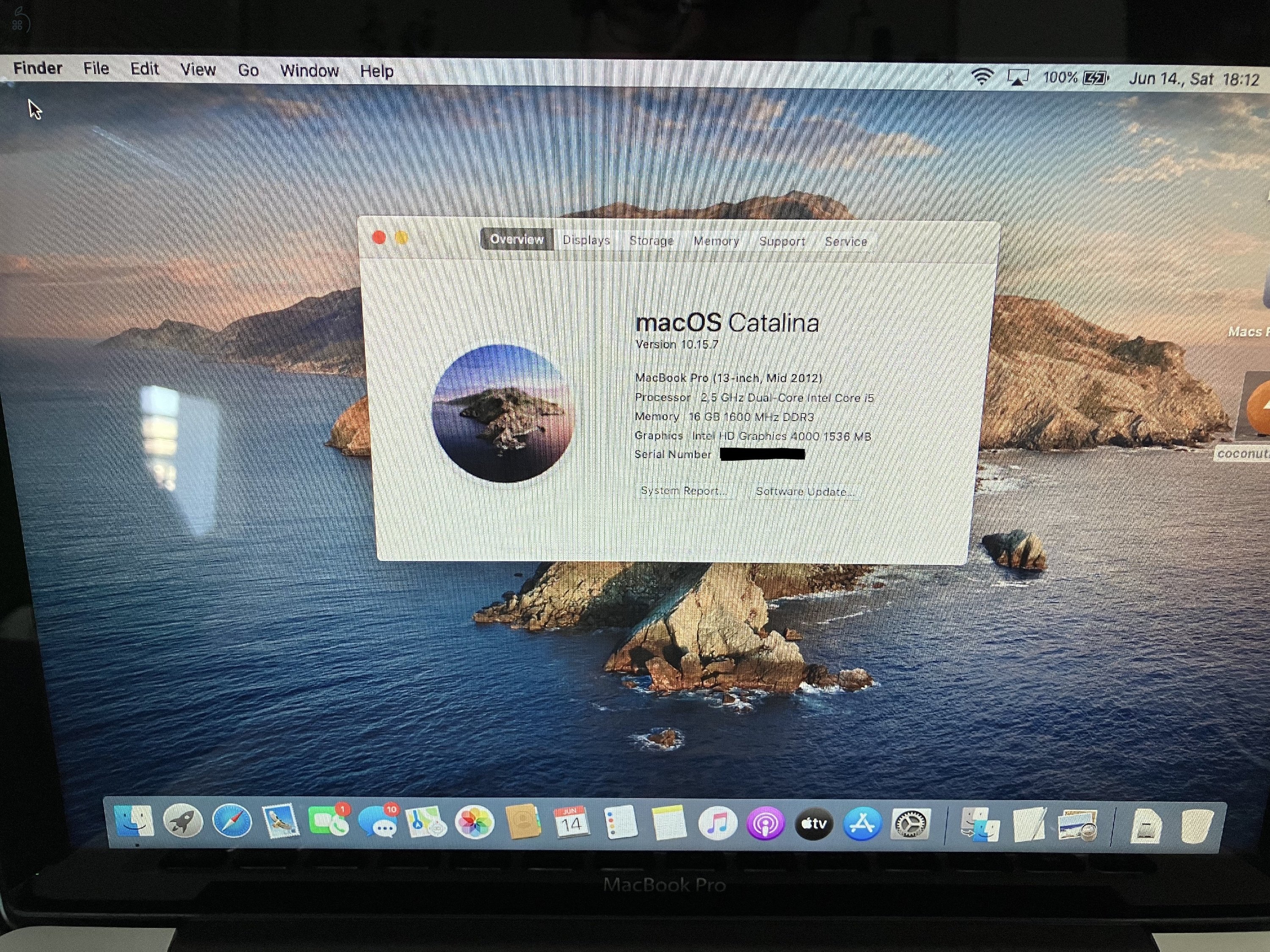1270x952 pixels.
Task: Open AirPlay display menu icon
Action: coord(1017,77)
